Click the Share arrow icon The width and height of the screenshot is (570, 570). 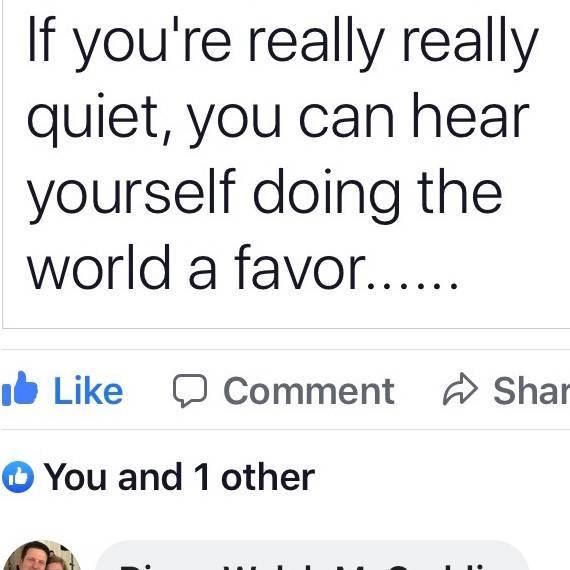click(x=460, y=389)
